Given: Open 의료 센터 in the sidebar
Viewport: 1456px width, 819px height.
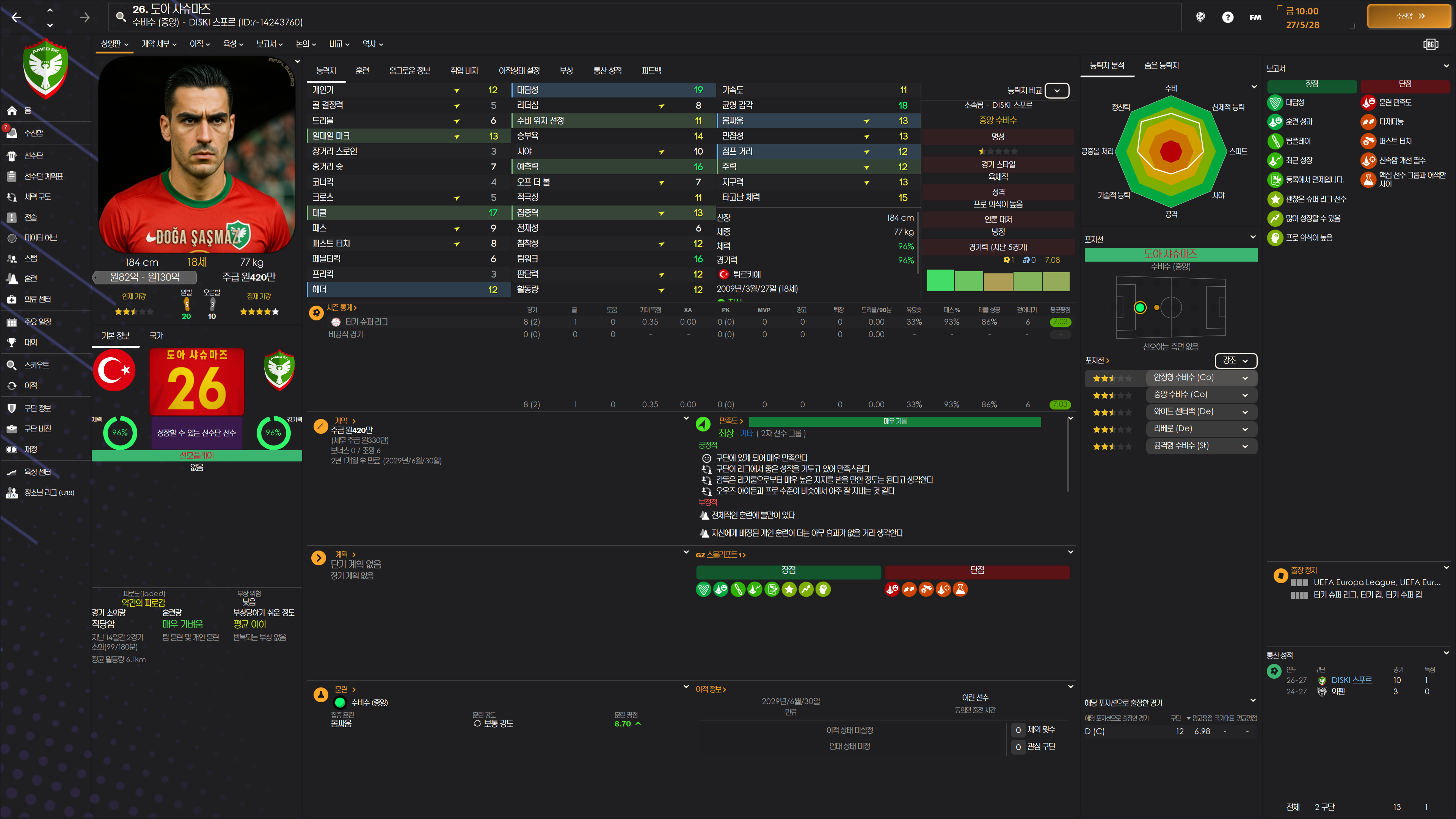Looking at the screenshot, I should 37,299.
